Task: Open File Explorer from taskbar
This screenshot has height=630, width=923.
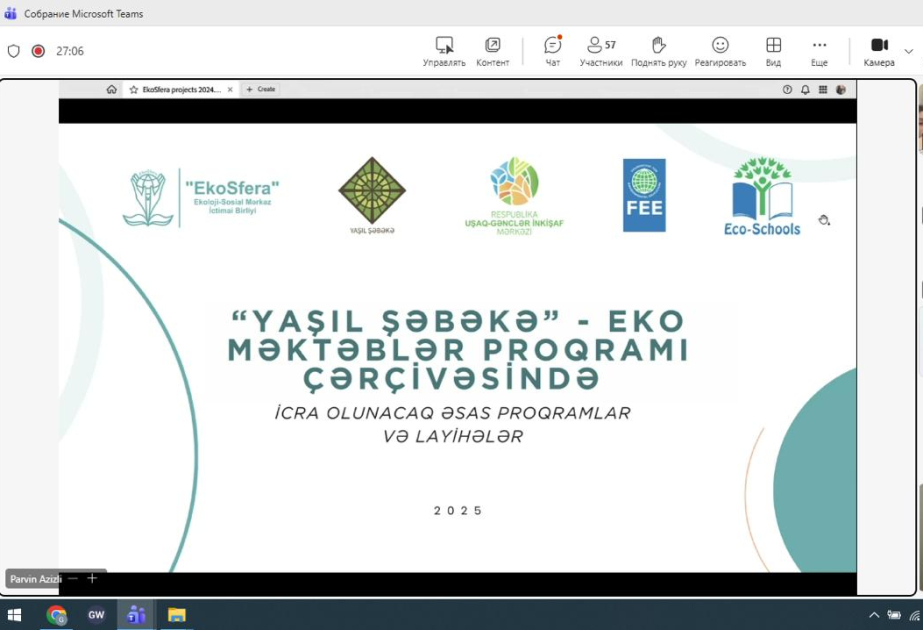Action: coord(177,615)
